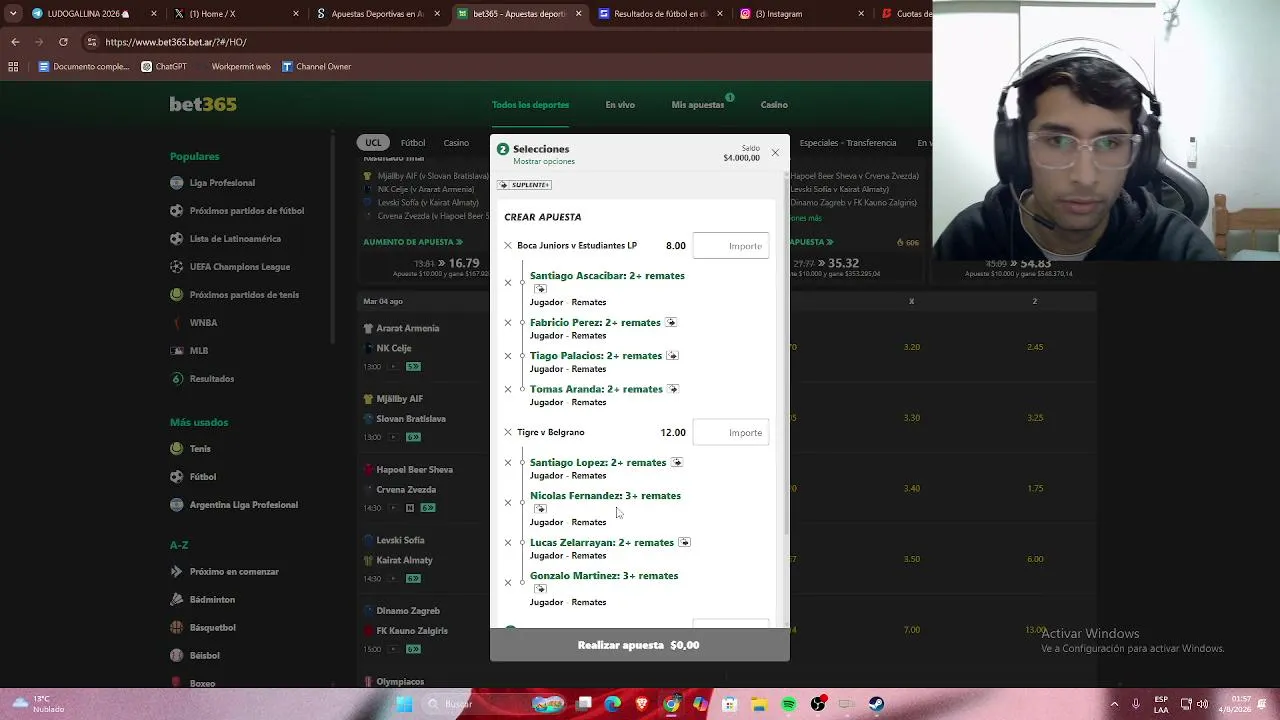The width and height of the screenshot is (1280, 720).
Task: Remove Nicolas Fernandez 3+ remates selection
Action: (508, 503)
